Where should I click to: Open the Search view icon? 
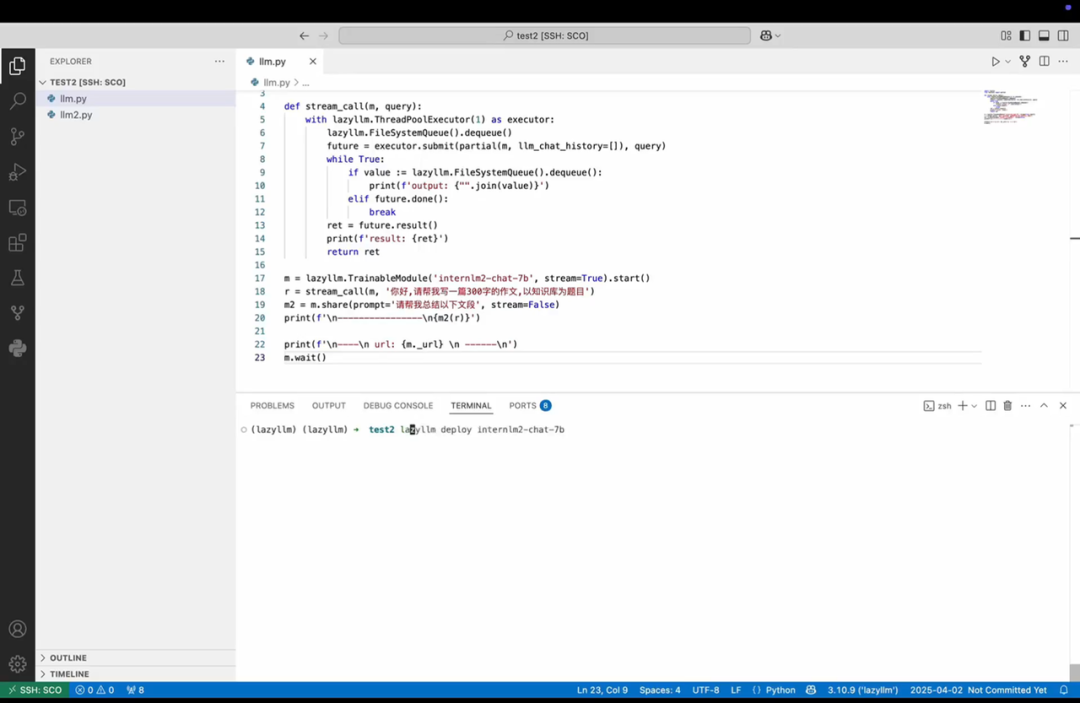(x=17, y=101)
